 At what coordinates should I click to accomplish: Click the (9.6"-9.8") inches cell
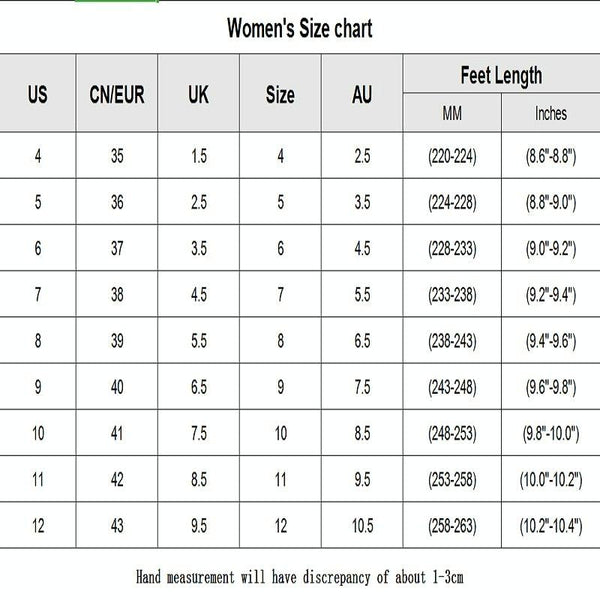(551, 387)
